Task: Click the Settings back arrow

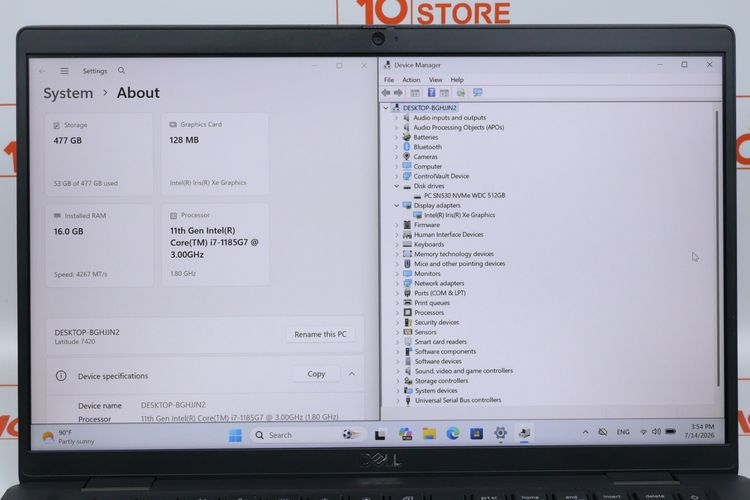Action: coord(42,71)
